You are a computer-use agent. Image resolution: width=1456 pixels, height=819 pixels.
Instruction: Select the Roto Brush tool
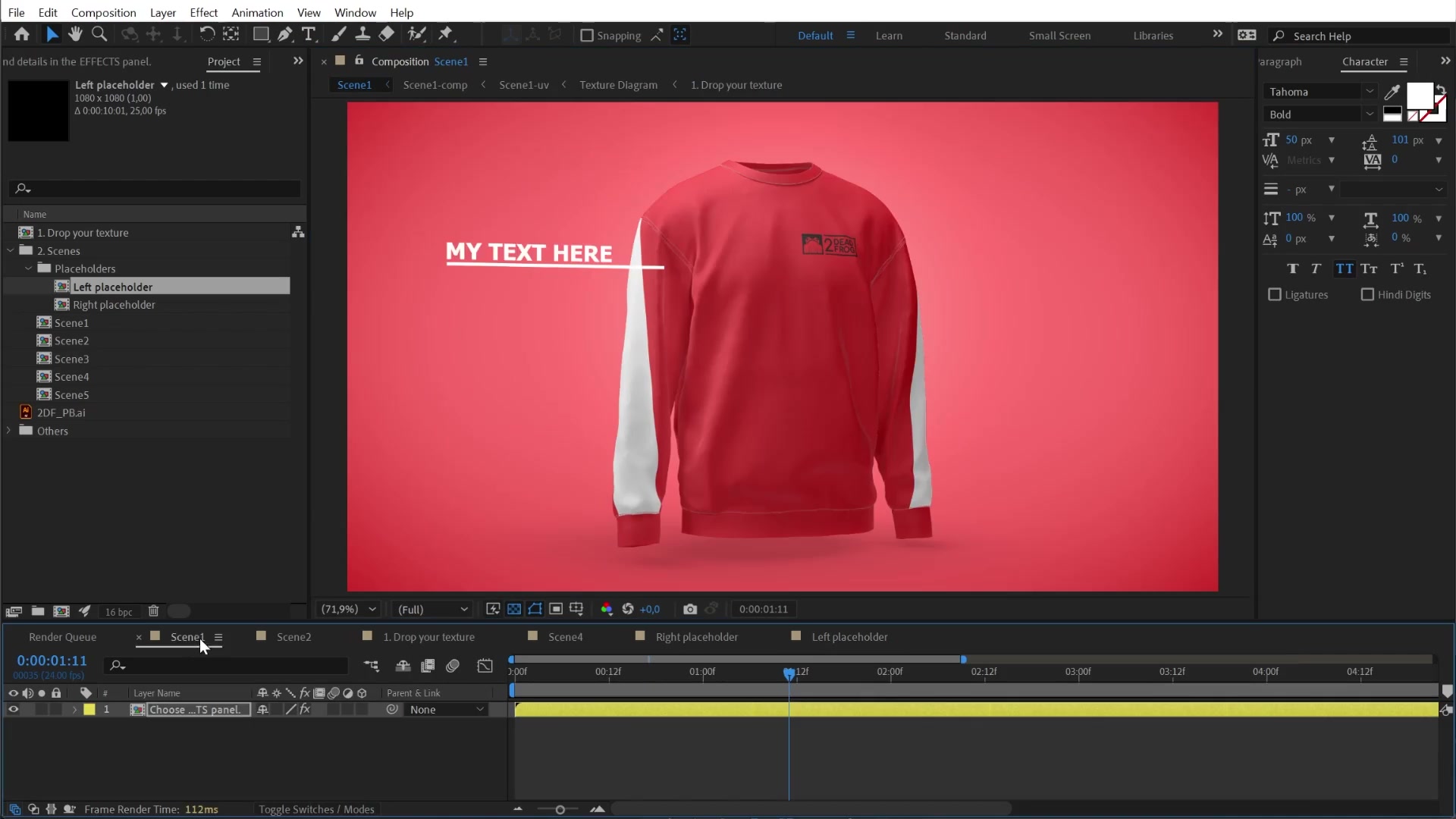(x=416, y=34)
